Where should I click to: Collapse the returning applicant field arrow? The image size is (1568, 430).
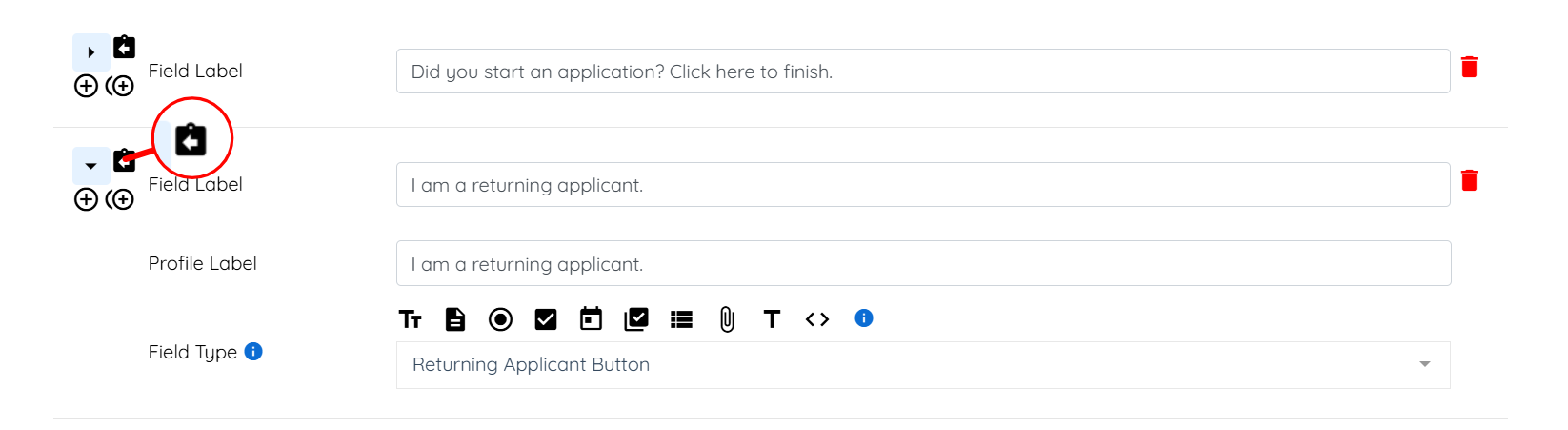pyautogui.click(x=90, y=166)
